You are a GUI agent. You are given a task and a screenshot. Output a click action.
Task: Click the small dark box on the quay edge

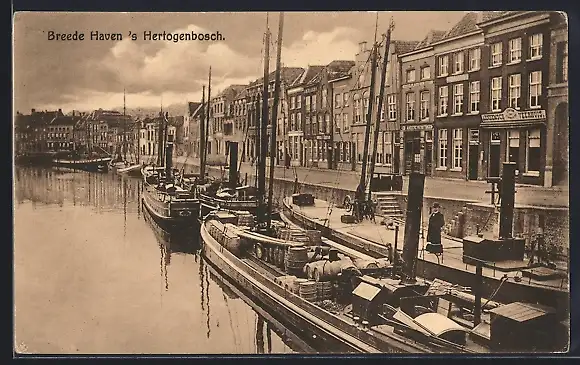click(x=303, y=199)
